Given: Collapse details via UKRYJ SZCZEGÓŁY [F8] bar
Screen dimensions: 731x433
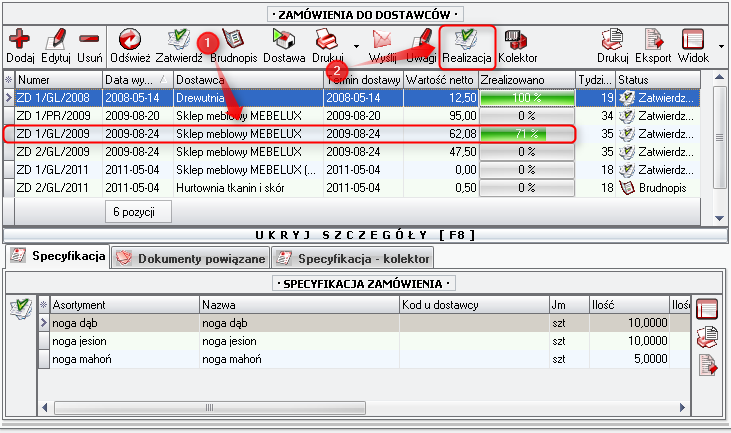Looking at the screenshot, I should pyautogui.click(x=365, y=233).
